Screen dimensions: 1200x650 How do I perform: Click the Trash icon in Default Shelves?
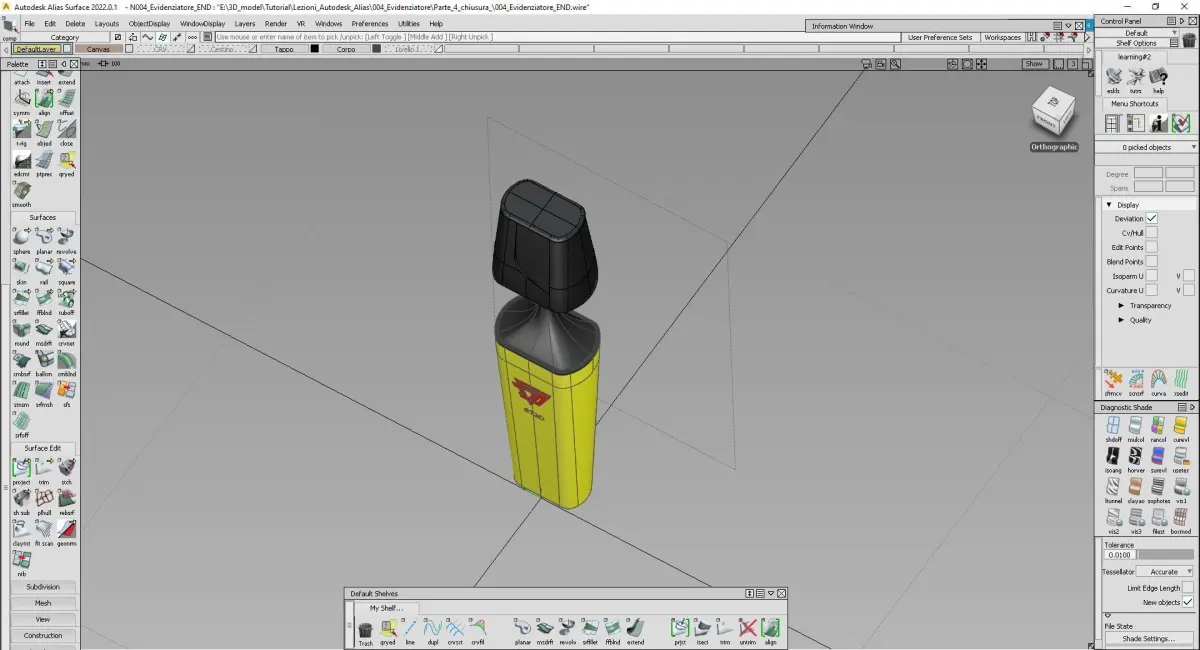coord(365,630)
